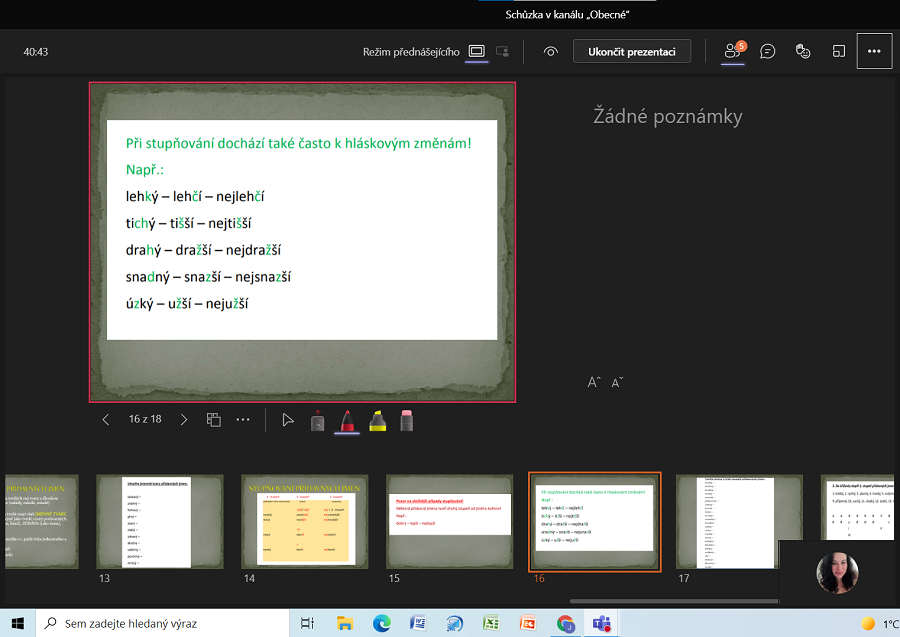Image resolution: width=900 pixels, height=637 pixels.
Task: Select the red pen tool
Action: coord(347,421)
